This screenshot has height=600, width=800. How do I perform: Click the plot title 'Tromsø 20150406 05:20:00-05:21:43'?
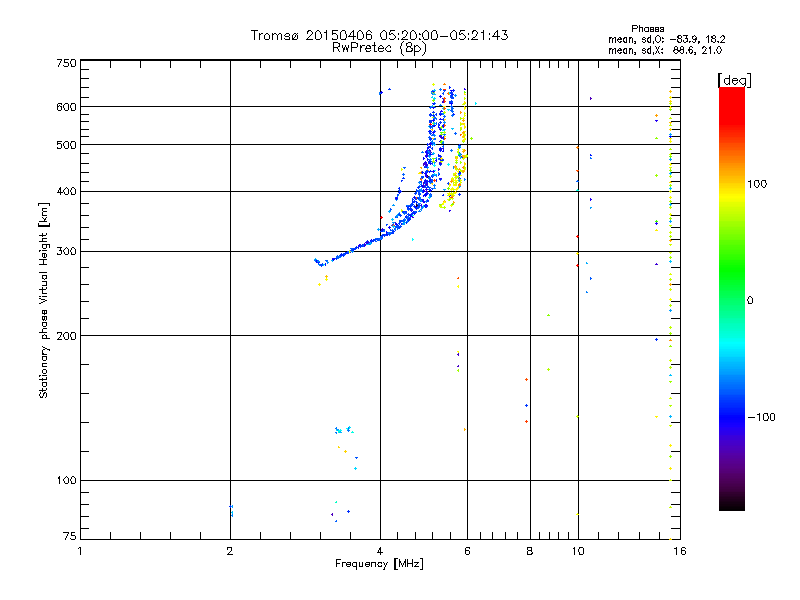click(379, 35)
